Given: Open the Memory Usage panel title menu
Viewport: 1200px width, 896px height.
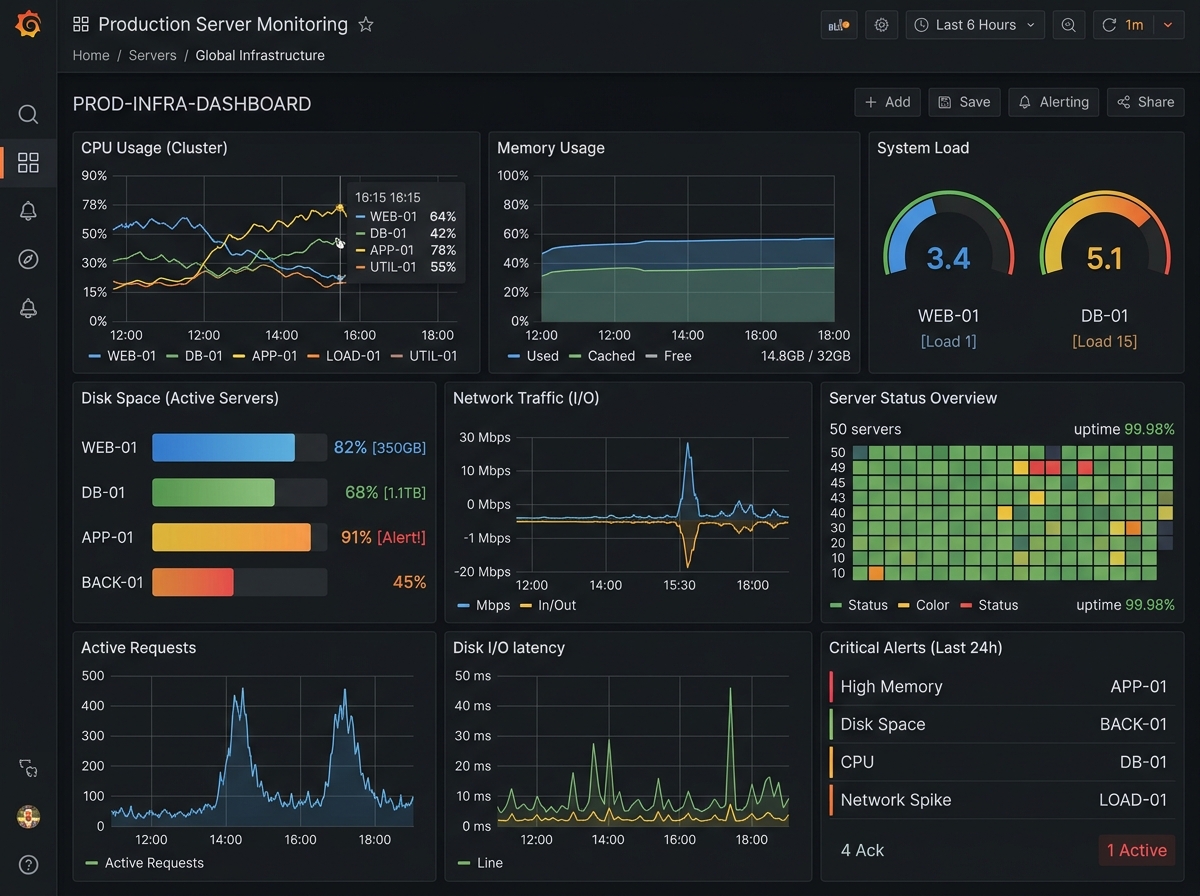Looking at the screenshot, I should coord(551,148).
